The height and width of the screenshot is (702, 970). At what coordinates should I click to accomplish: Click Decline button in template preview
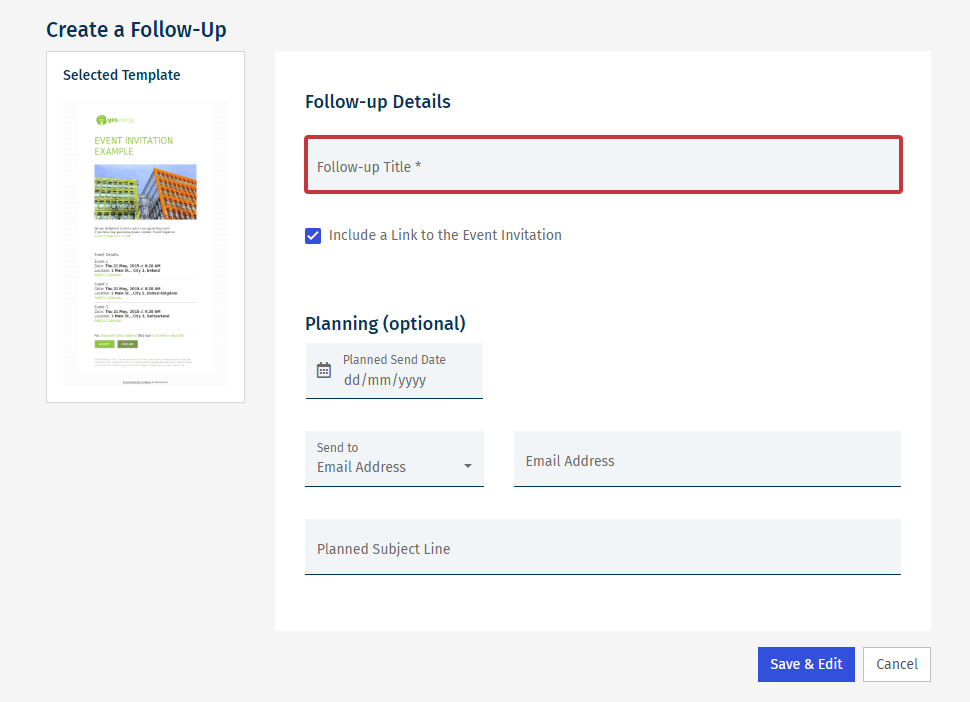click(x=127, y=344)
